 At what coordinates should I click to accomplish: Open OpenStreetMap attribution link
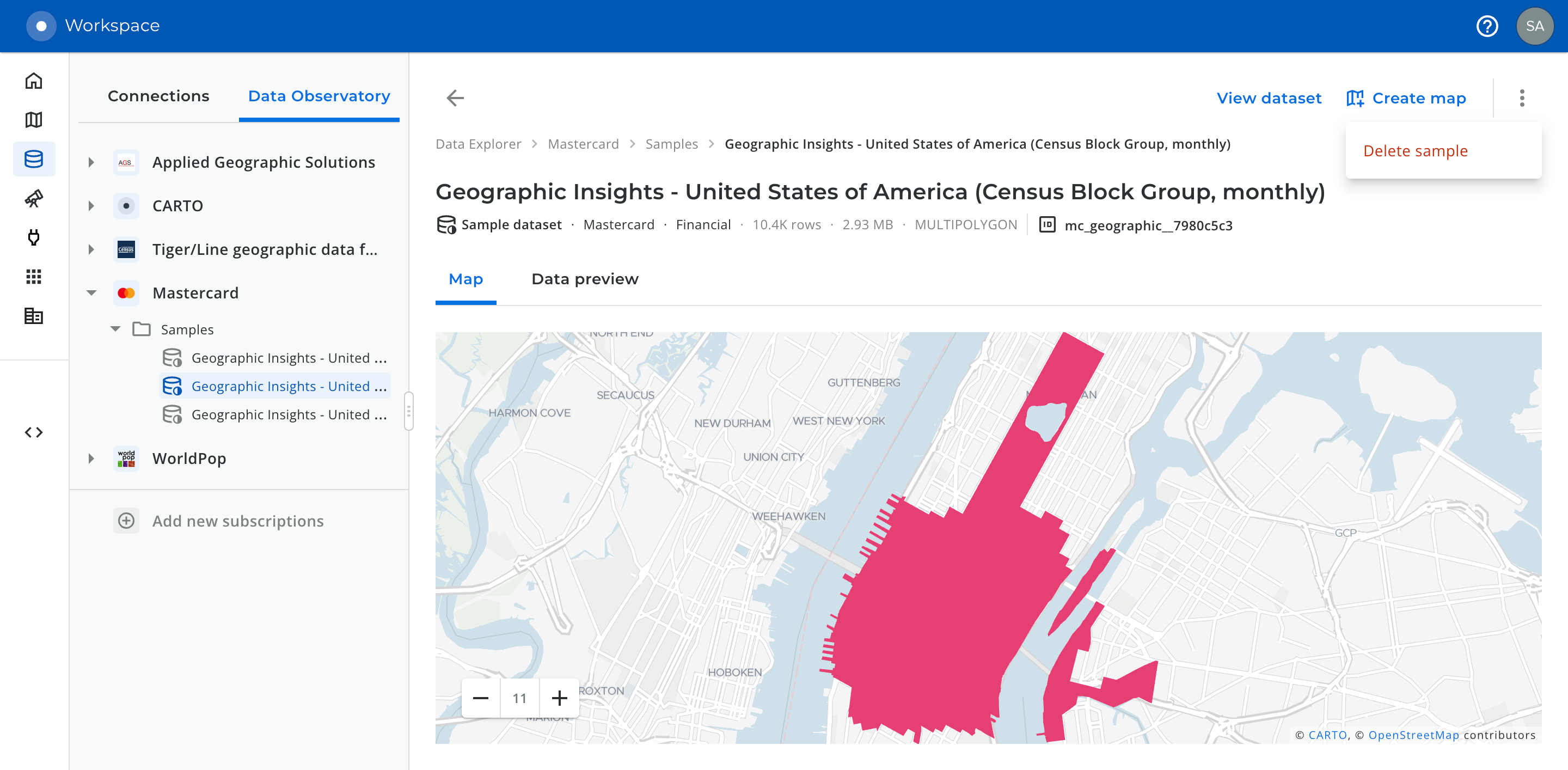coord(1413,735)
